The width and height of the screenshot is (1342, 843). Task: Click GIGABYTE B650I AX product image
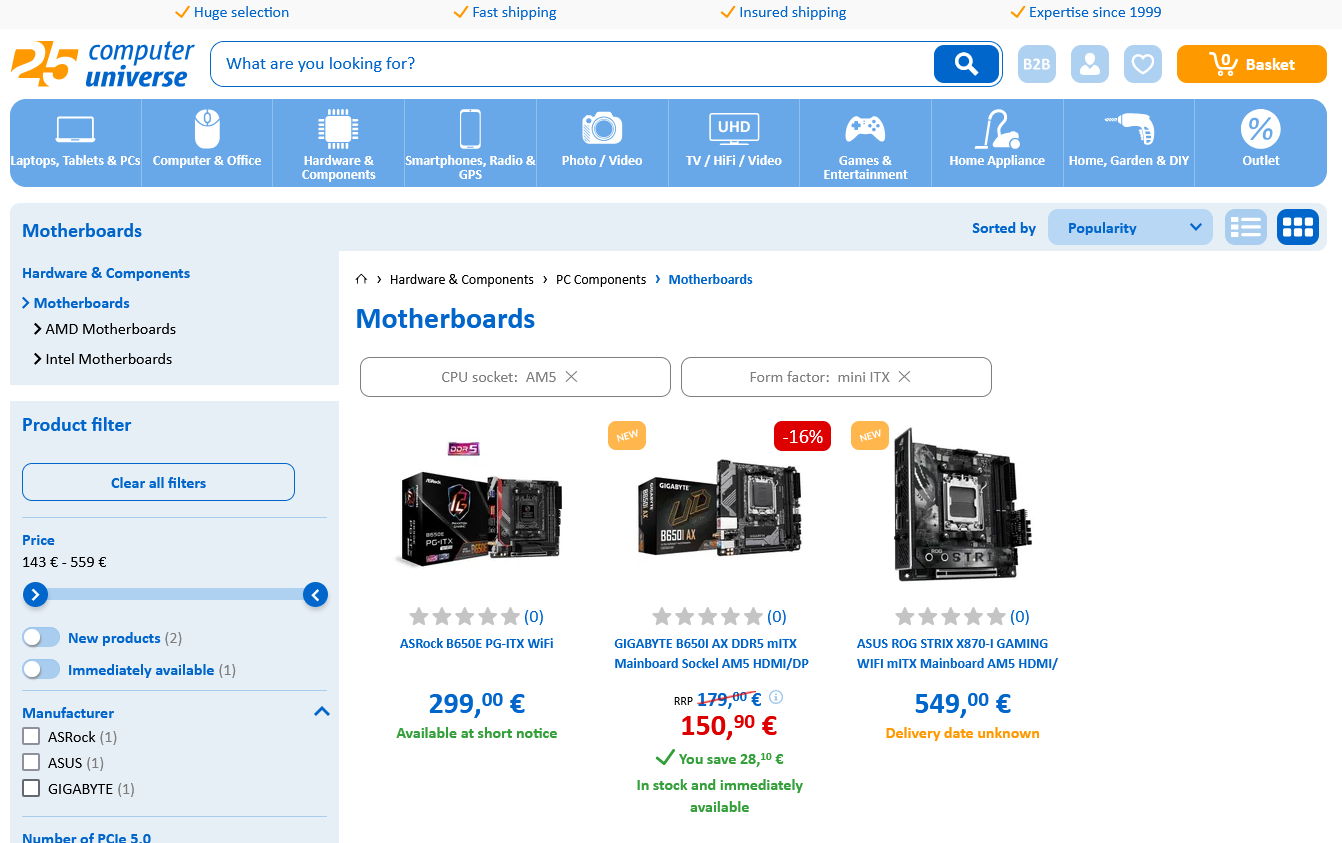pyautogui.click(x=719, y=507)
